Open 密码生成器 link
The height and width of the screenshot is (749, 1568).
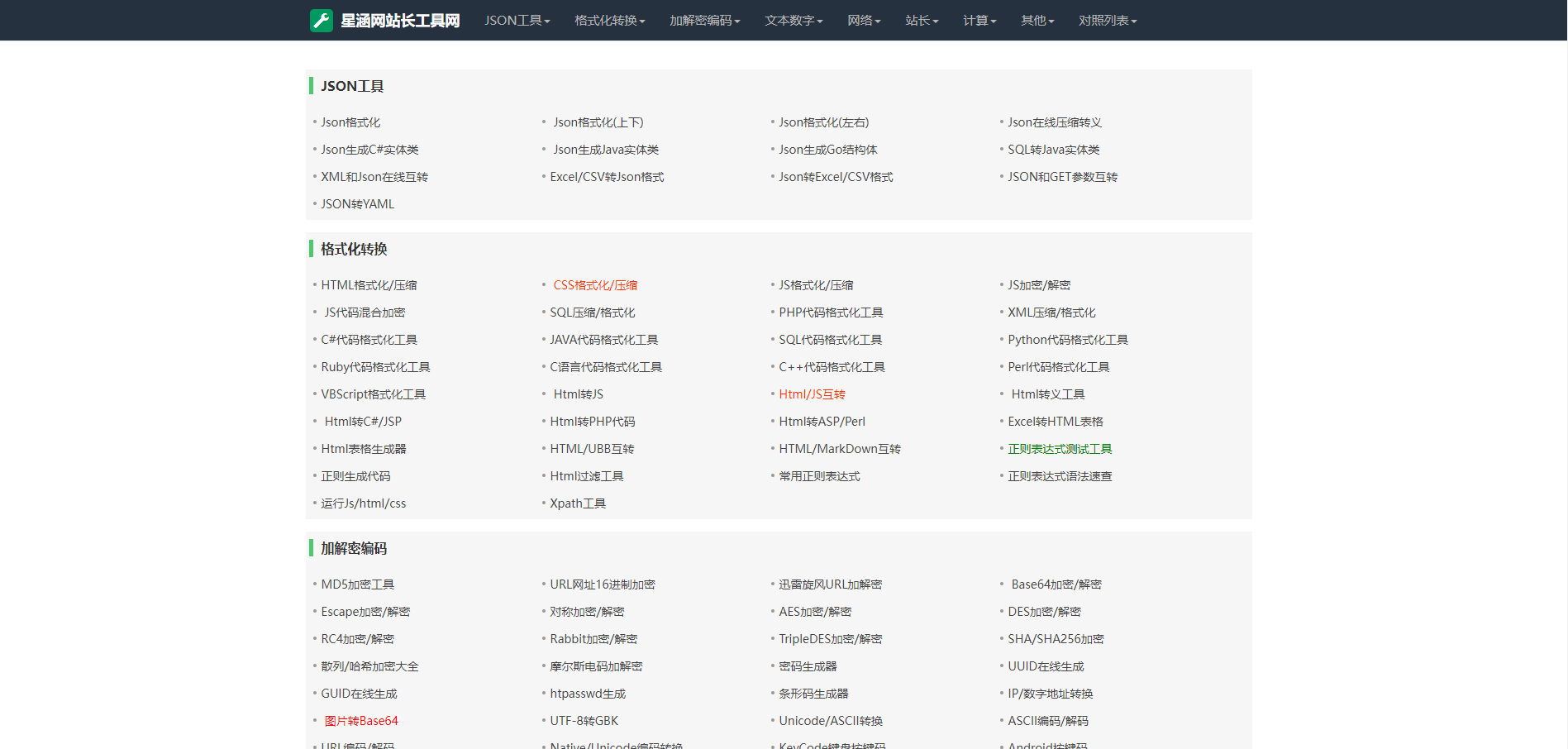click(x=808, y=666)
